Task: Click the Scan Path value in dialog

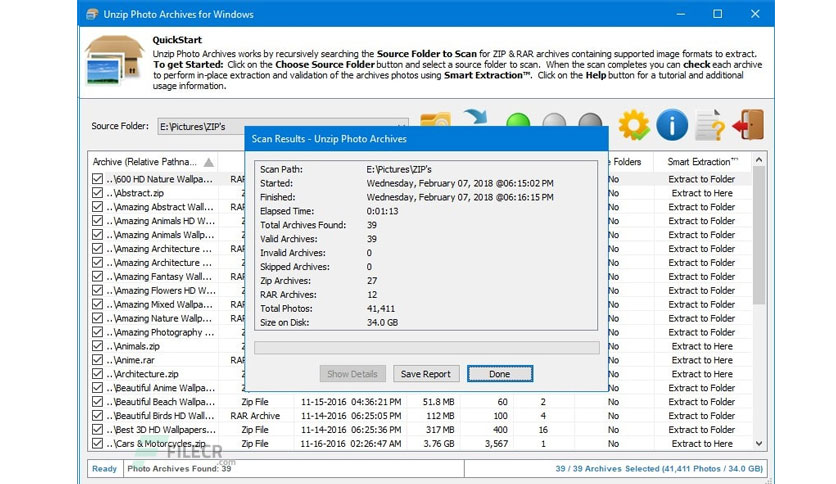Action: 399,169
